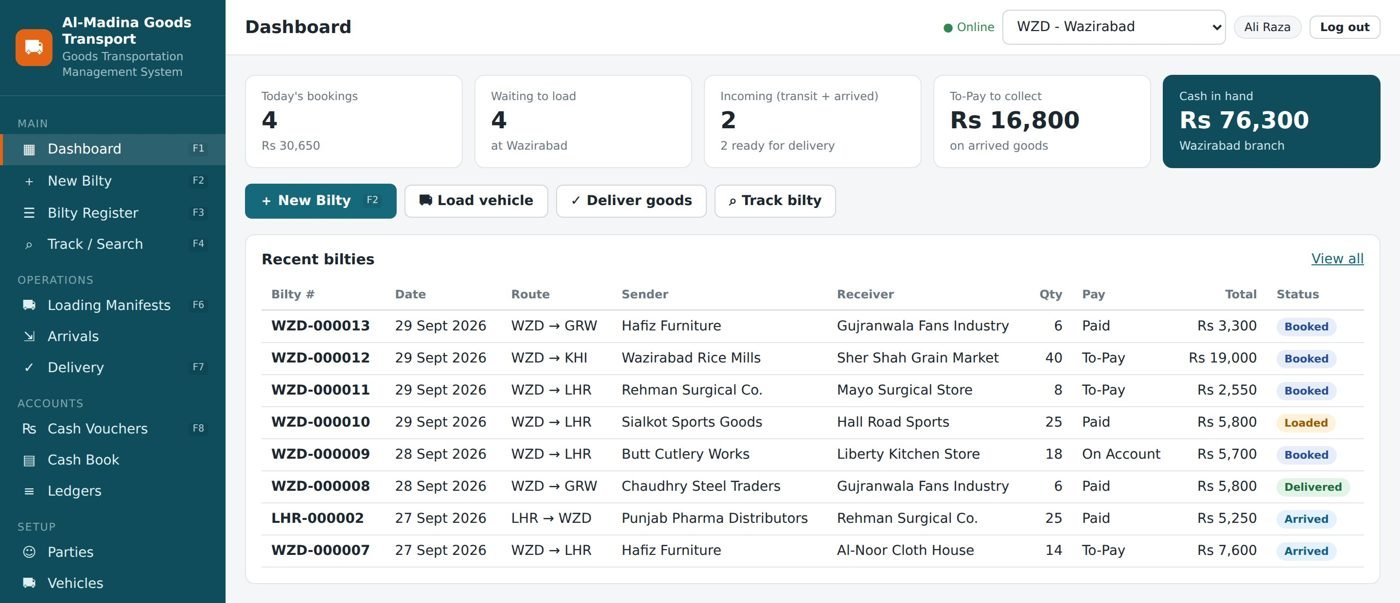Click bilty number LHR-000002
The image size is (1400, 603).
click(317, 518)
